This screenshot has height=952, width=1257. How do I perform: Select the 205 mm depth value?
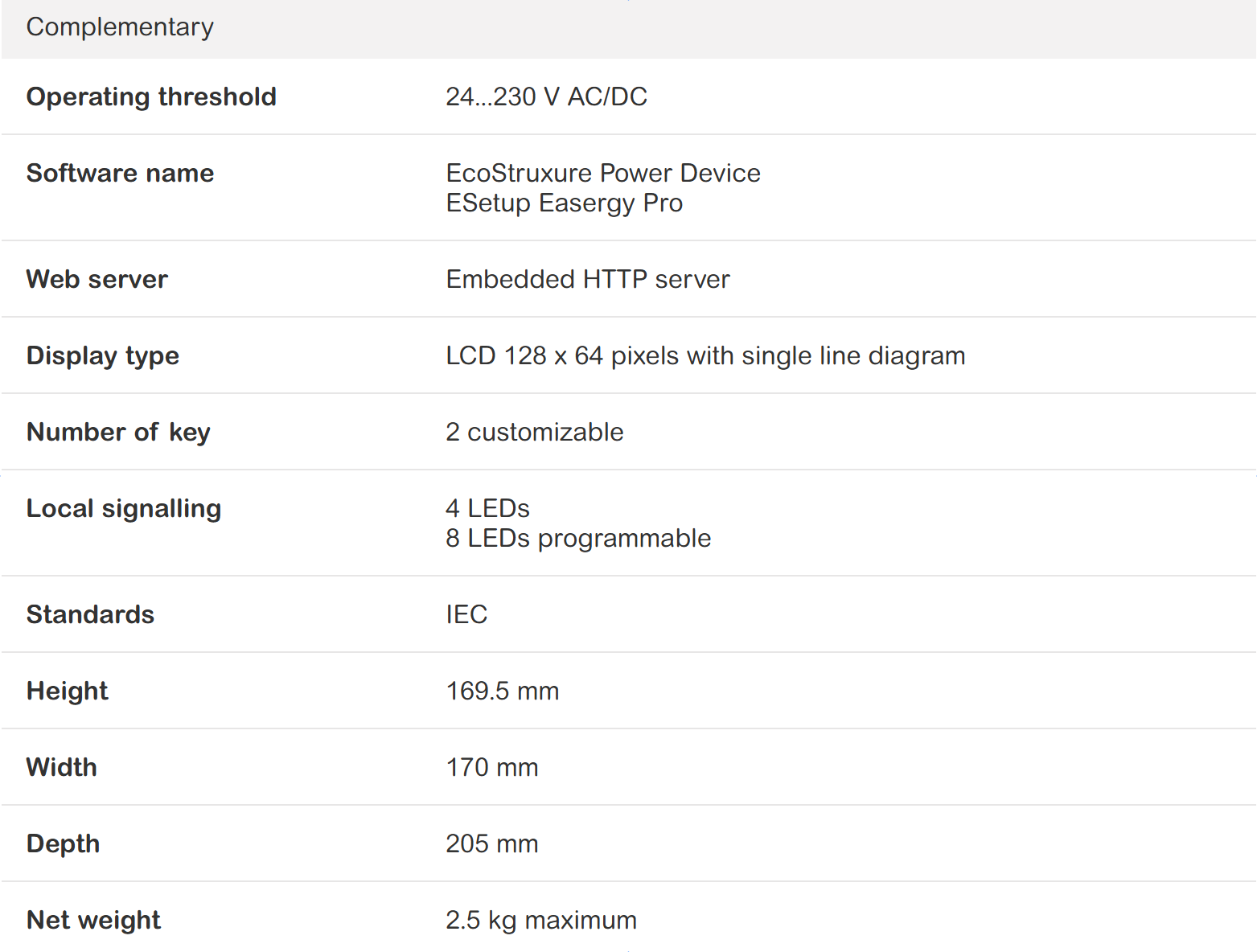point(491,843)
